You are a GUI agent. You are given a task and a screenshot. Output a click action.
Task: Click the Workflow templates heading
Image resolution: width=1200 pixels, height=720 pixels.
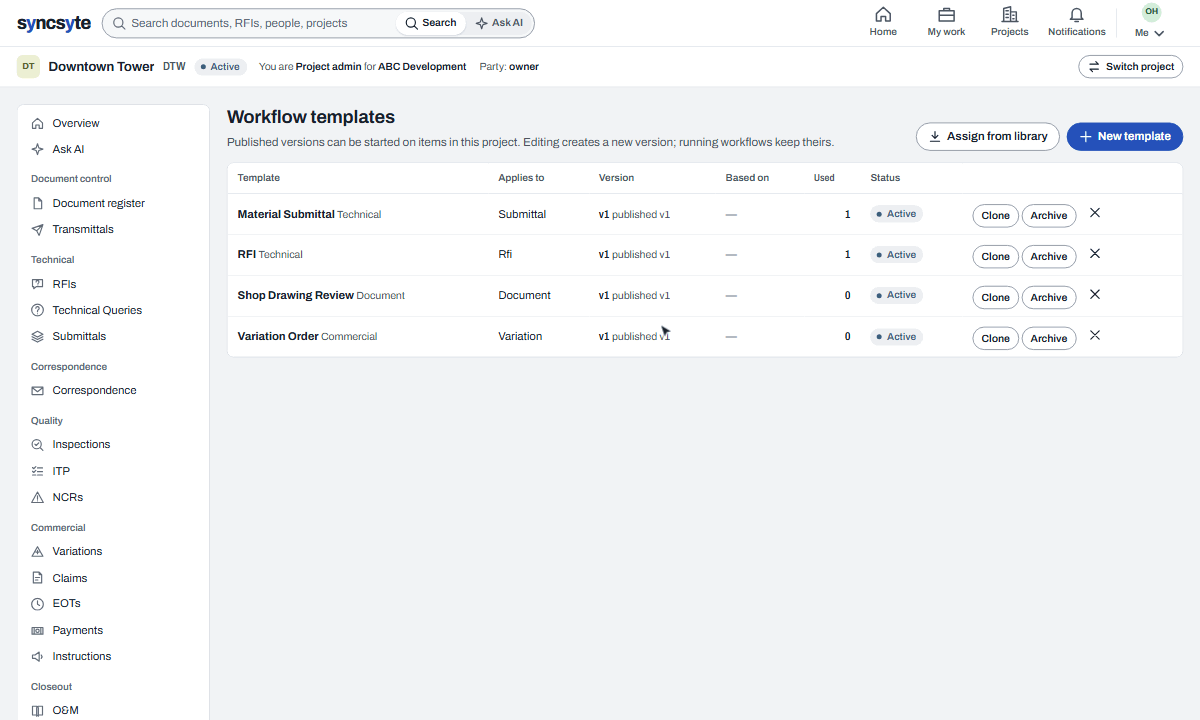[311, 117]
